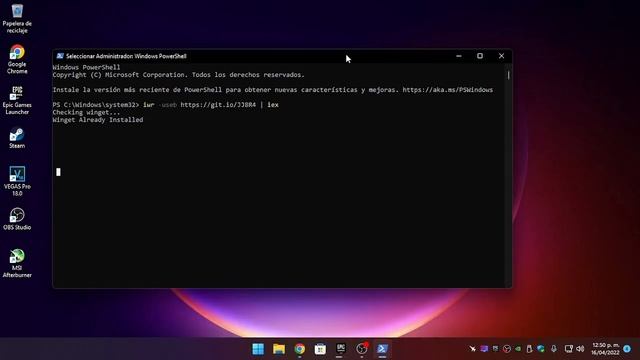
Task: Click the https://git.io/JJ8R4 command text
Action: click(218, 105)
